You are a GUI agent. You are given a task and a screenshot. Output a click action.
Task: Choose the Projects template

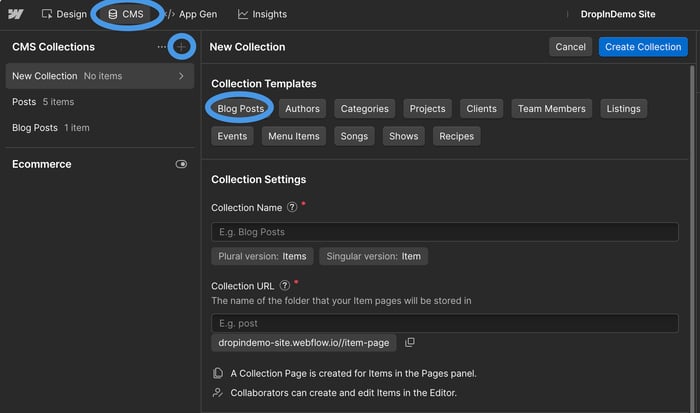pos(427,108)
